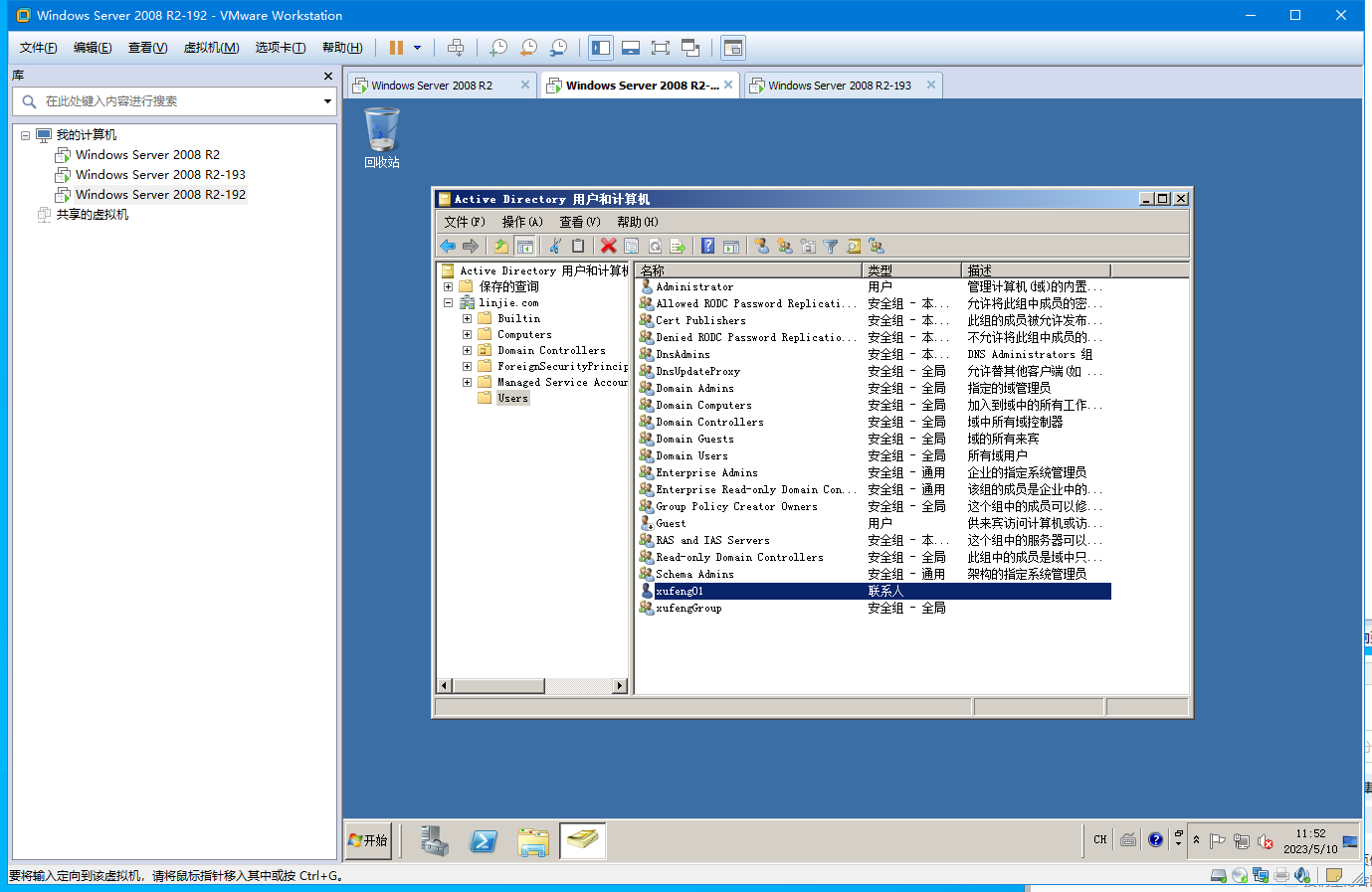Open the Recycle Bin on the guest desktop
Screen dimensions: 1372x892
[x=382, y=138]
